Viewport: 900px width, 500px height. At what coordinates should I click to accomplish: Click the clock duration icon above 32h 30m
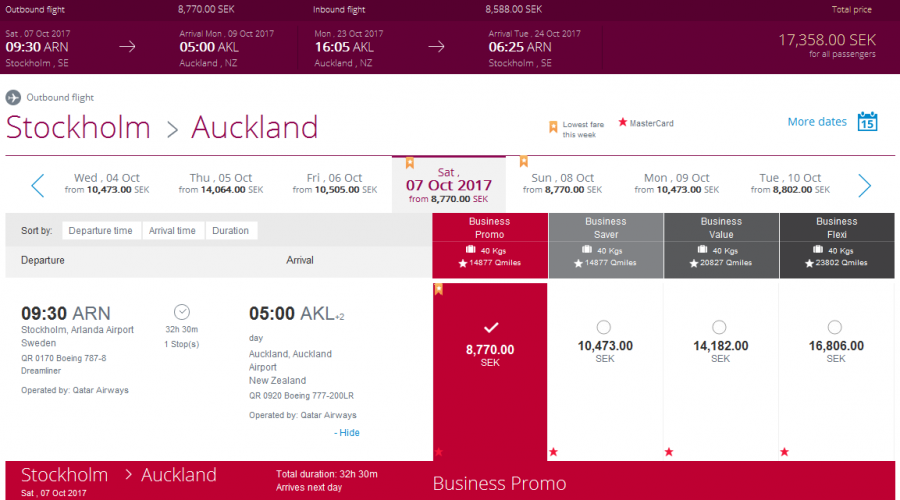click(x=181, y=312)
